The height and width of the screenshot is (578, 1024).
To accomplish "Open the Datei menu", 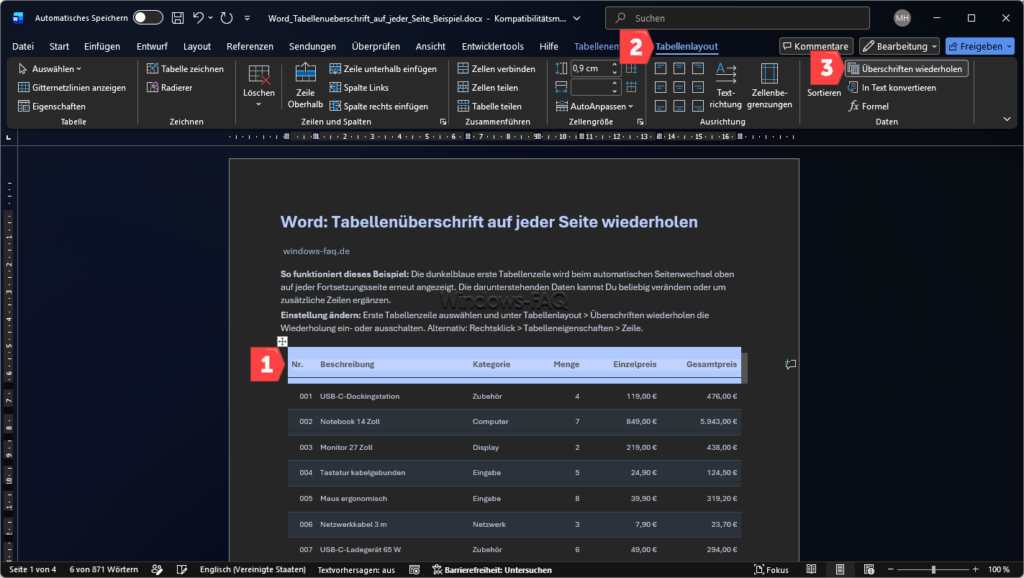I will tap(23, 46).
